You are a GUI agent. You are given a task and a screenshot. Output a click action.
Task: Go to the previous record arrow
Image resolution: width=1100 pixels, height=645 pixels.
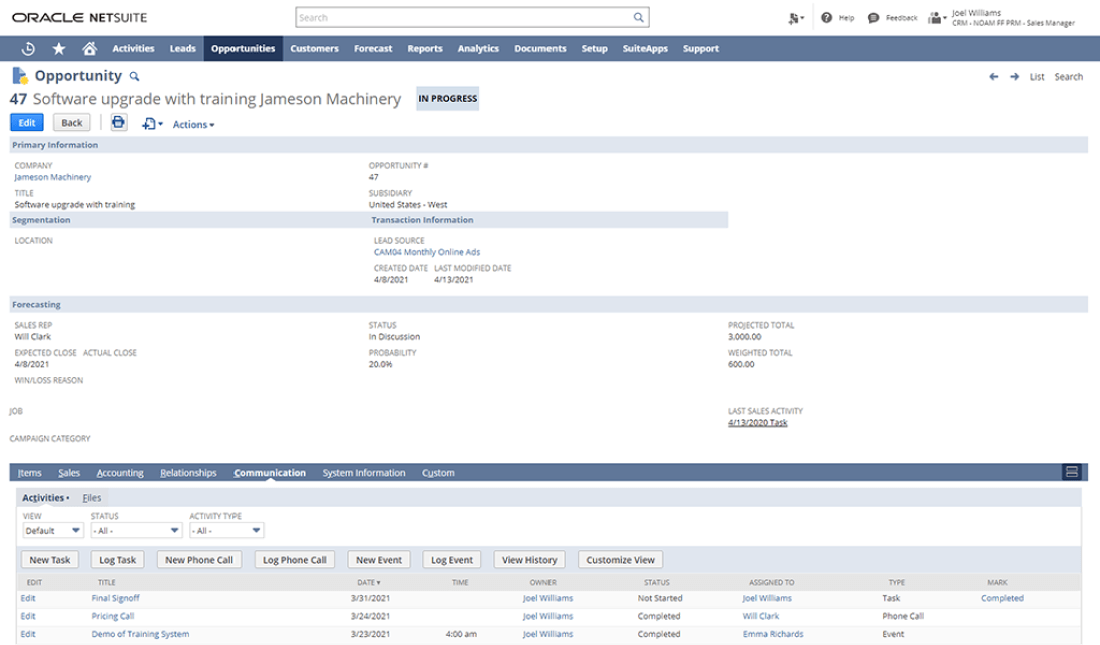click(x=994, y=77)
